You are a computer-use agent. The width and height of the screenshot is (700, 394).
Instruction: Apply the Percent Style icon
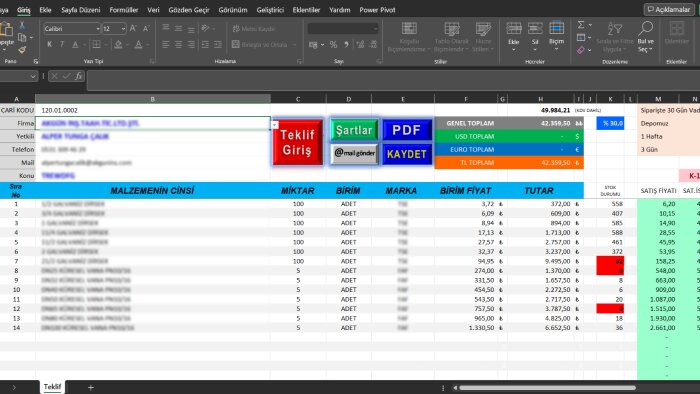333,45
